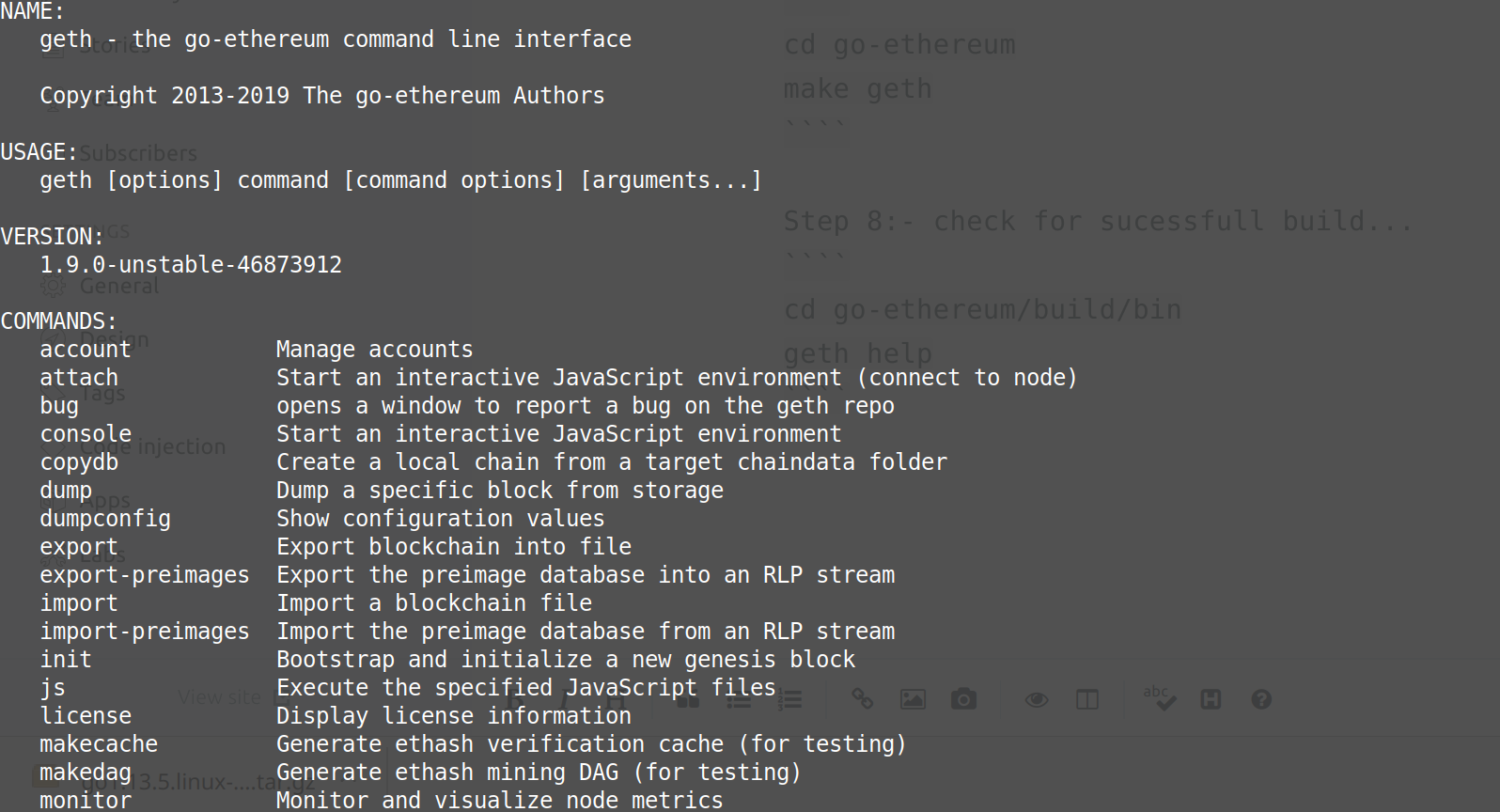Open Code injection in the sidebar
The image size is (1500, 812).
point(152,446)
